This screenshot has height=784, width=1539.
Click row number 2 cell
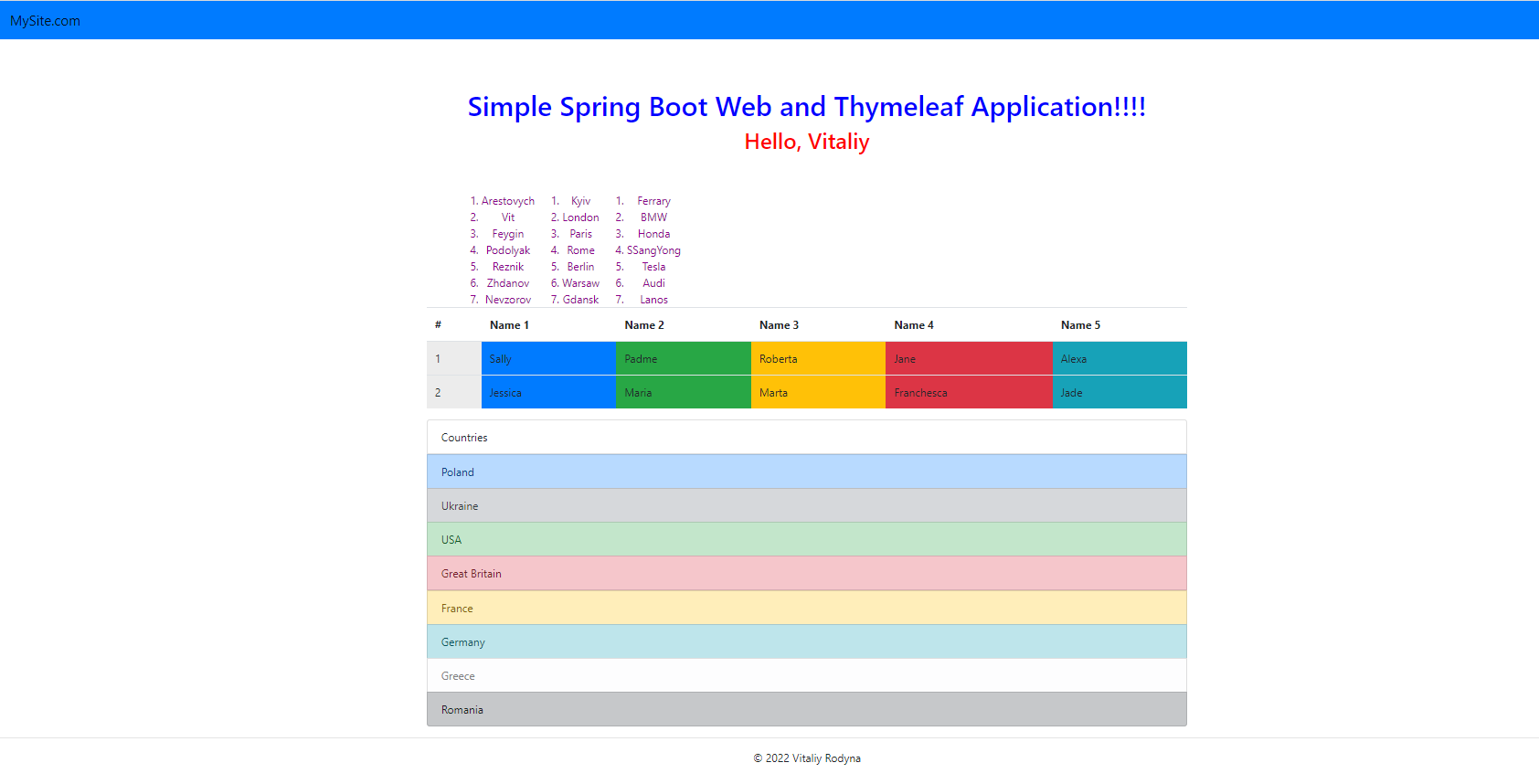click(x=454, y=392)
